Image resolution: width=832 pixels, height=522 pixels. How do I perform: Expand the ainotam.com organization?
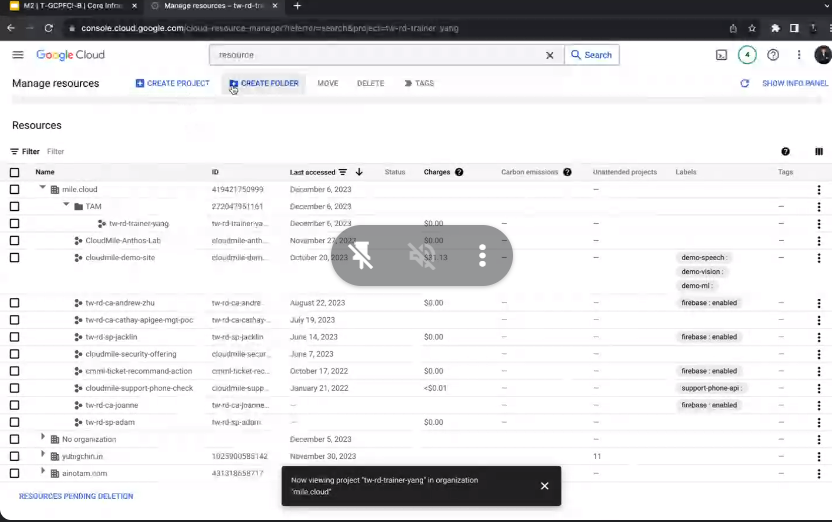[42, 472]
